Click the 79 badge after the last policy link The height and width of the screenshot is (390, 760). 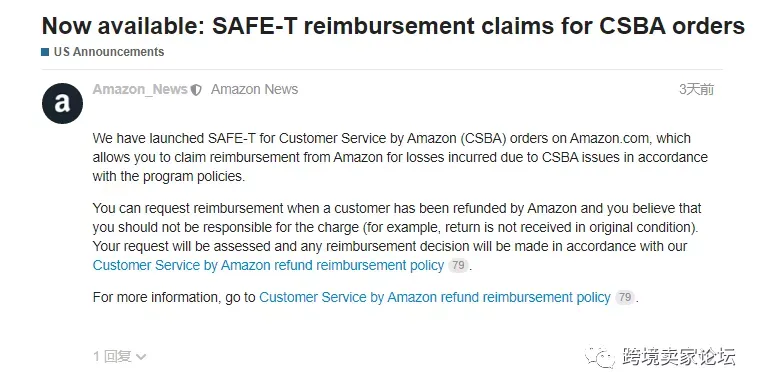click(x=625, y=297)
